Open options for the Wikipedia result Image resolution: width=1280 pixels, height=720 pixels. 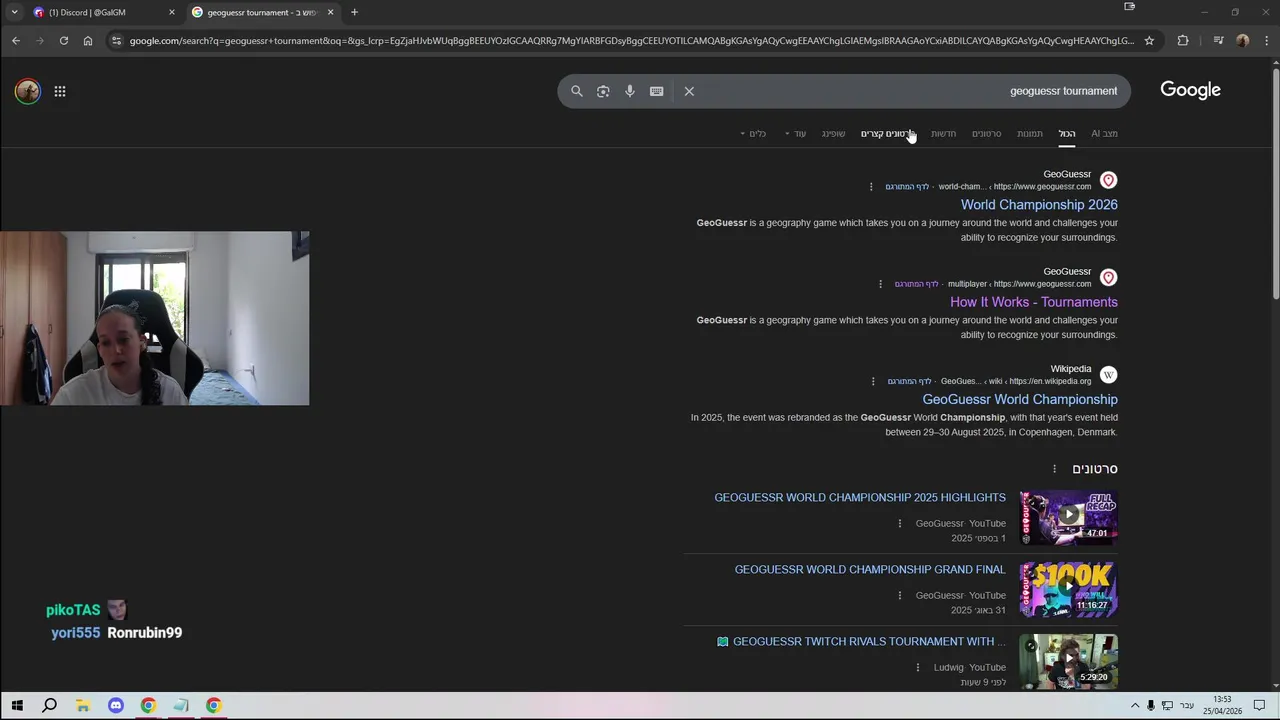pyautogui.click(x=873, y=381)
